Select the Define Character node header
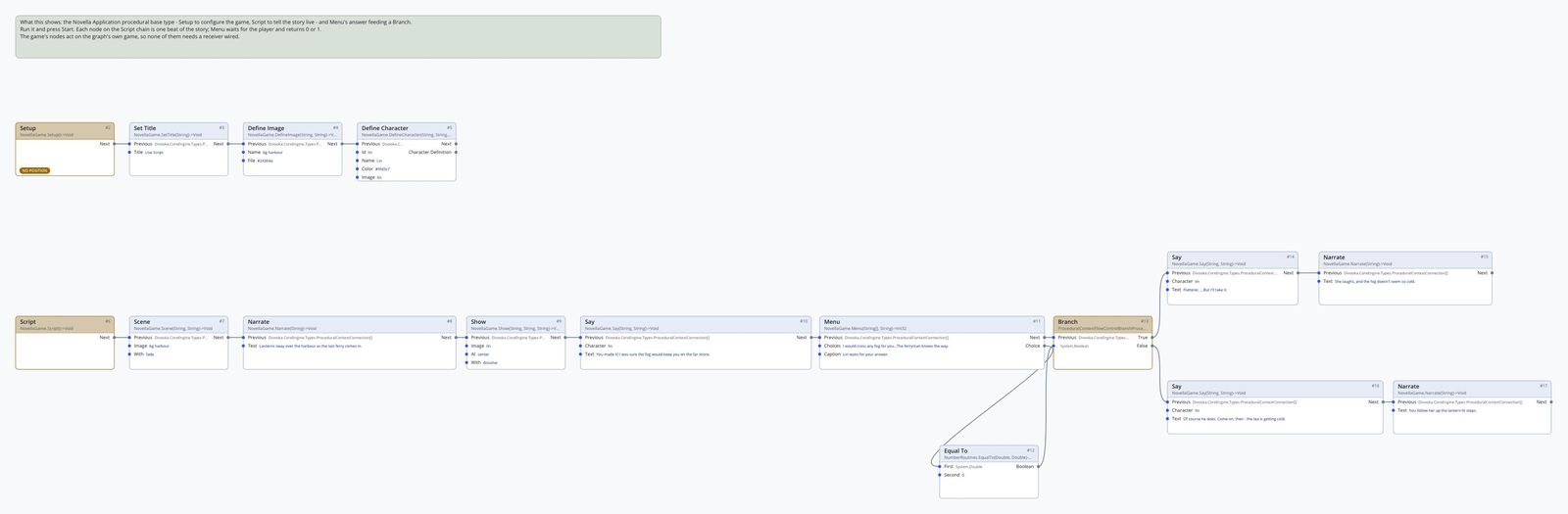 406,130
